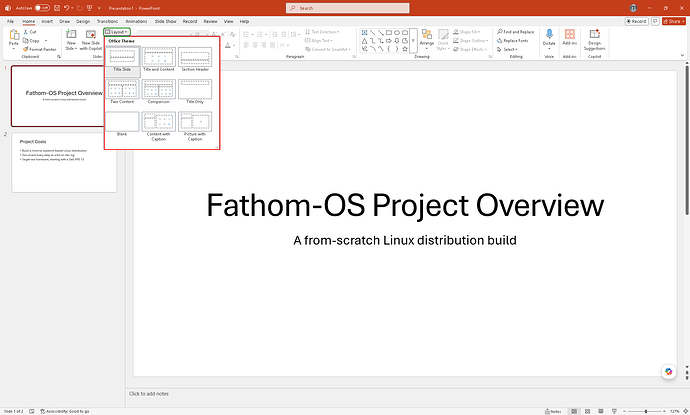
Task: Open the Shape Fill dropdown
Action: [466, 32]
